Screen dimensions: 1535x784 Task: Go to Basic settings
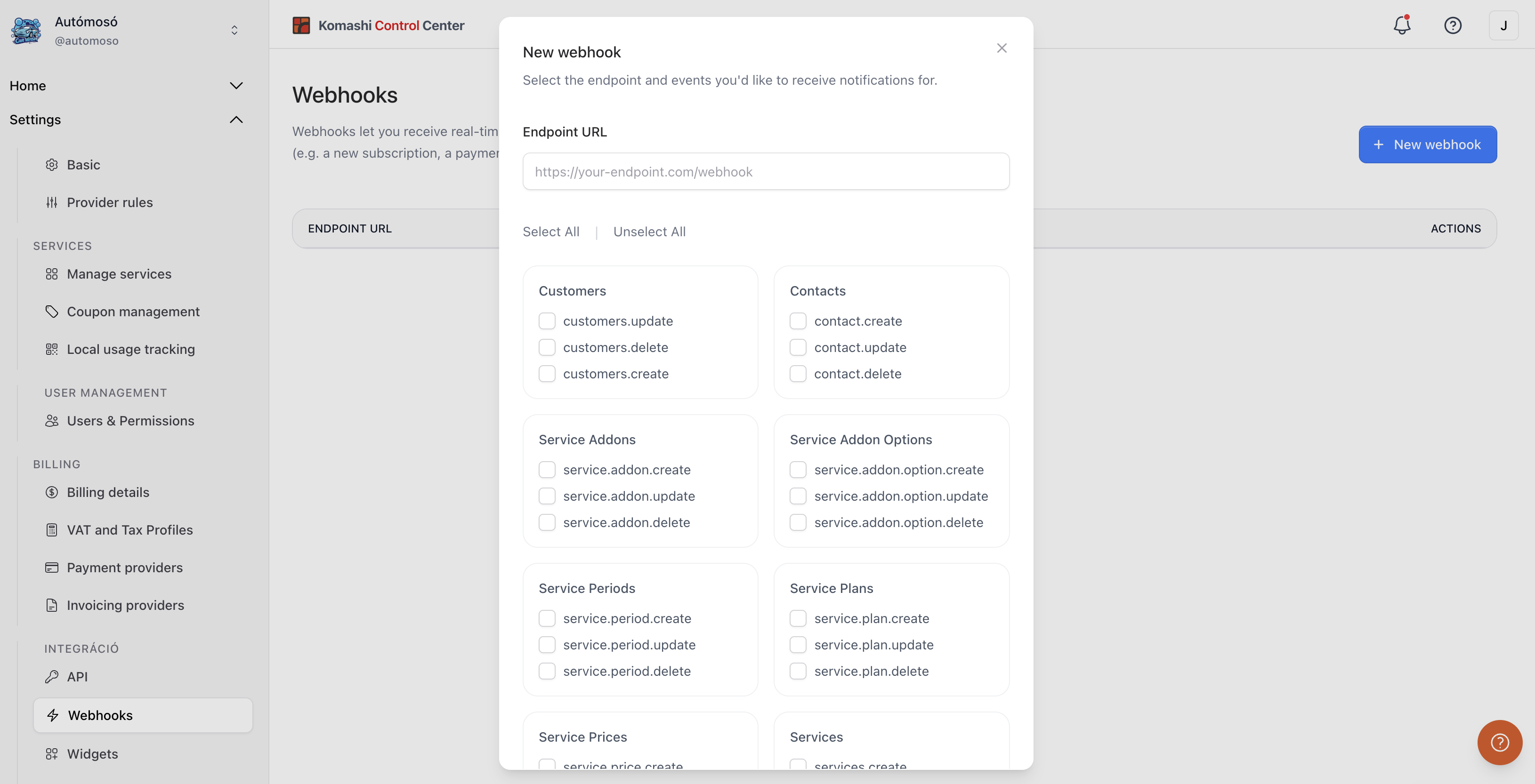83,165
